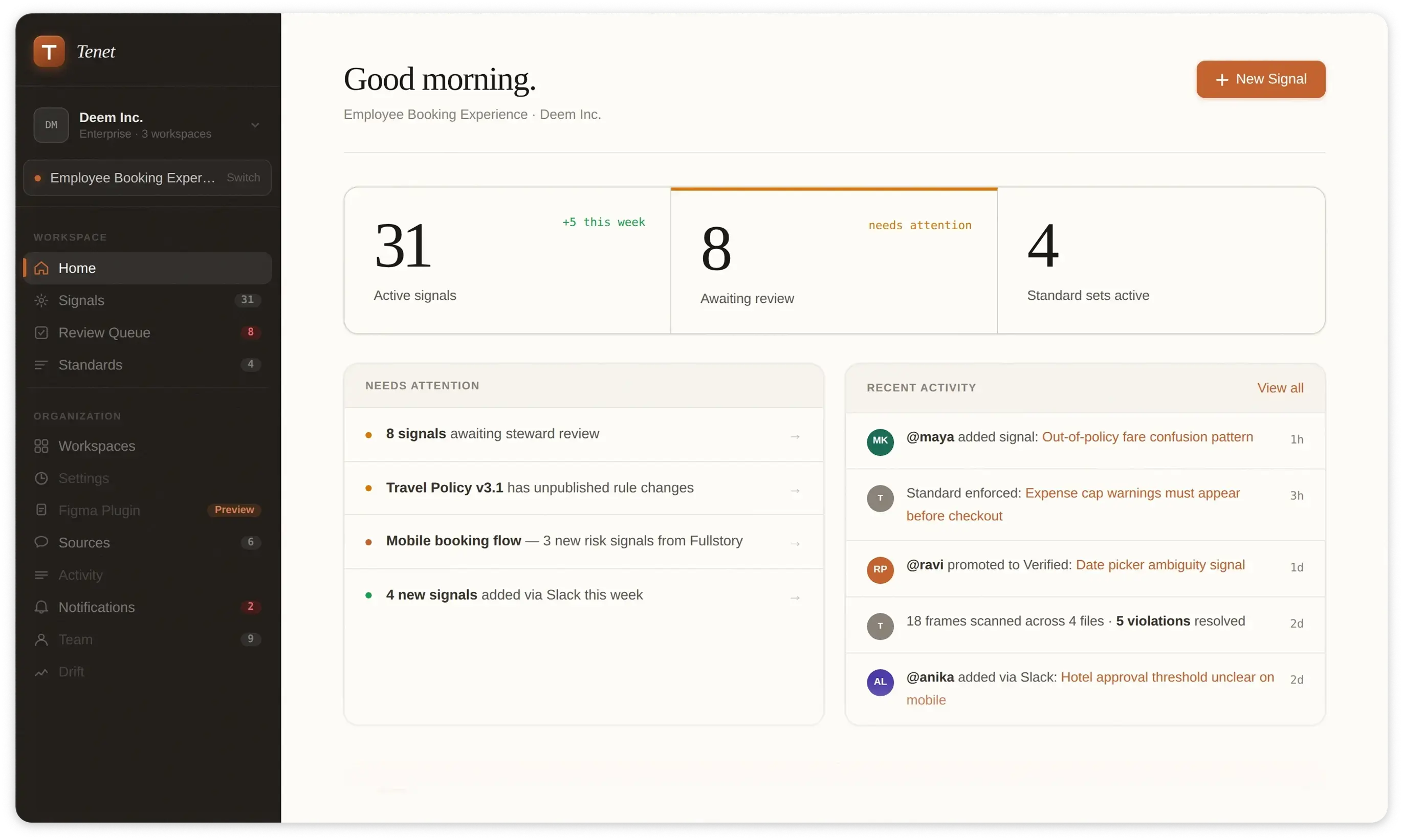Image resolution: width=1403 pixels, height=840 pixels.
Task: Click the Notifications bell icon
Action: point(41,607)
